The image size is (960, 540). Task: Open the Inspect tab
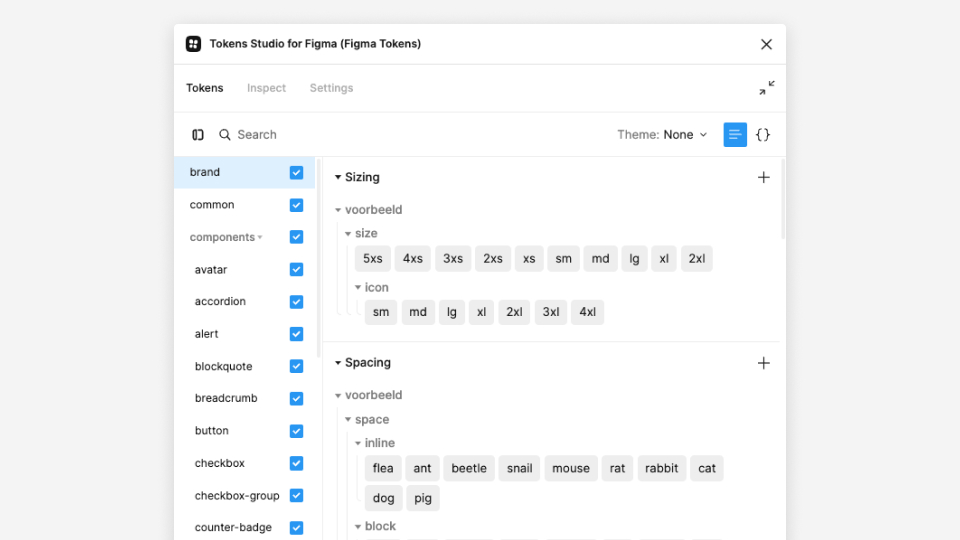click(x=266, y=88)
